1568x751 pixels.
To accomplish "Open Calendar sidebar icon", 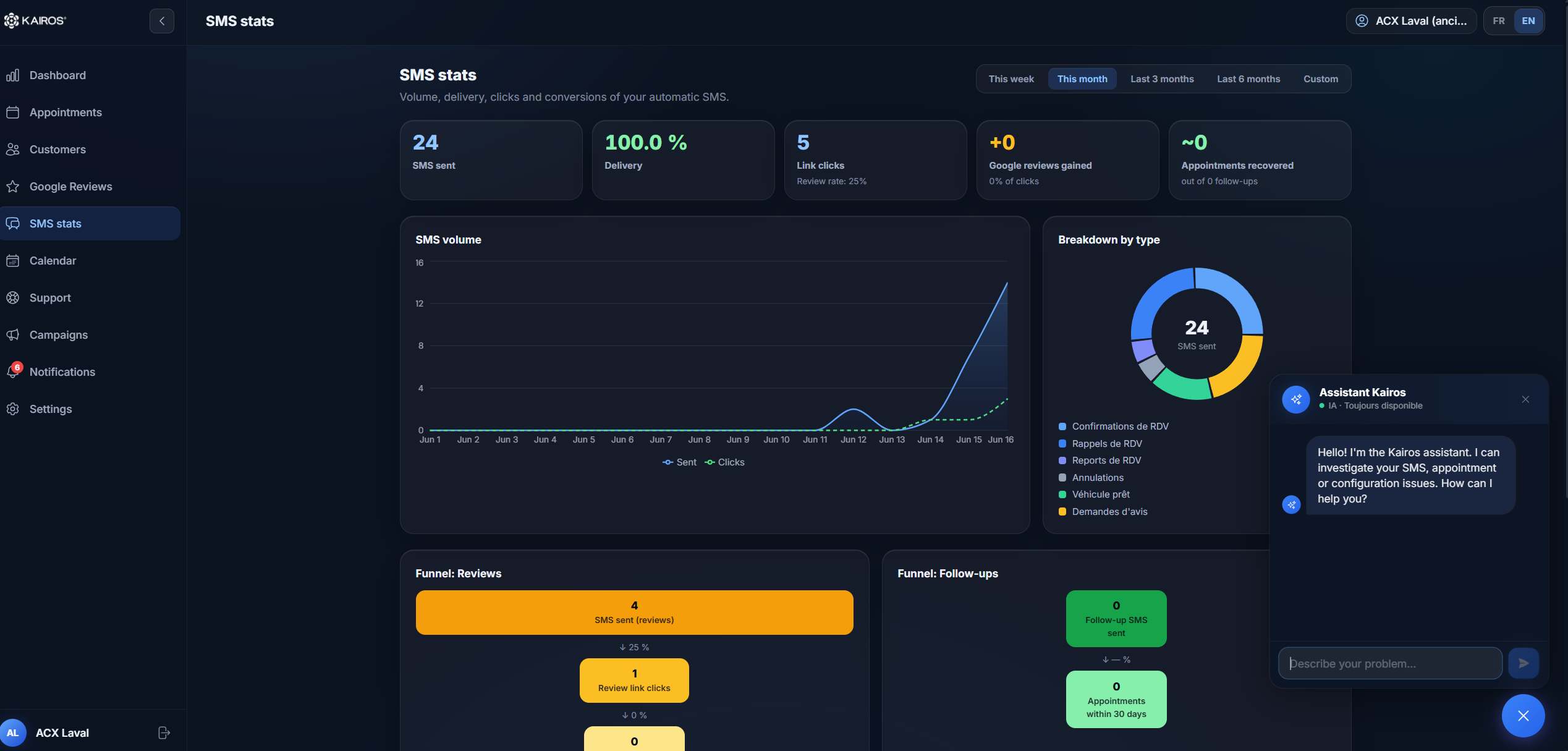I will (13, 261).
